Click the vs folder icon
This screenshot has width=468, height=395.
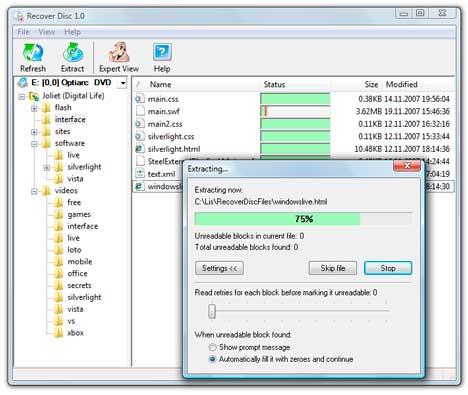point(59,321)
